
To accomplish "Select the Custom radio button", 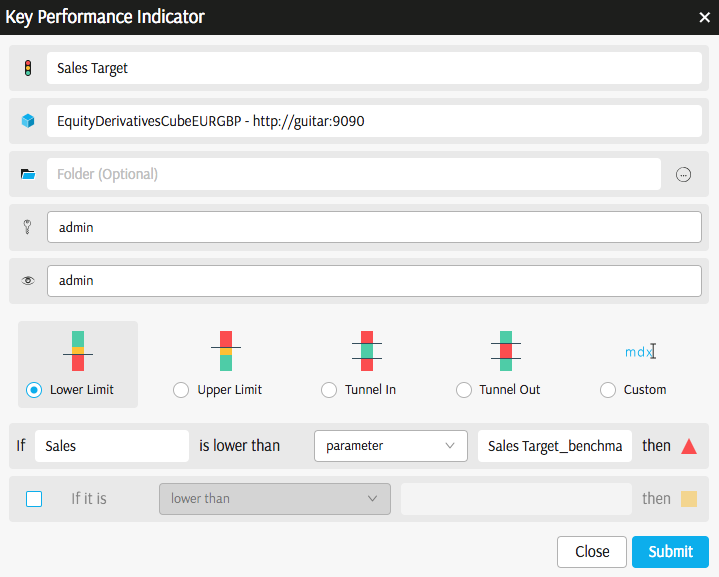I will [608, 390].
